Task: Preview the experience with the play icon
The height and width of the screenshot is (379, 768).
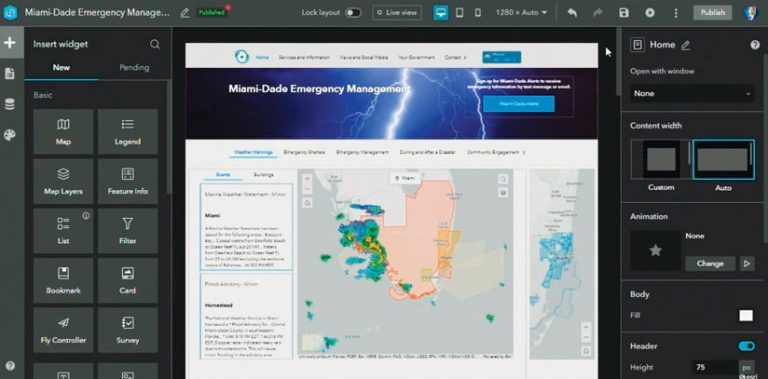Action: pos(649,13)
